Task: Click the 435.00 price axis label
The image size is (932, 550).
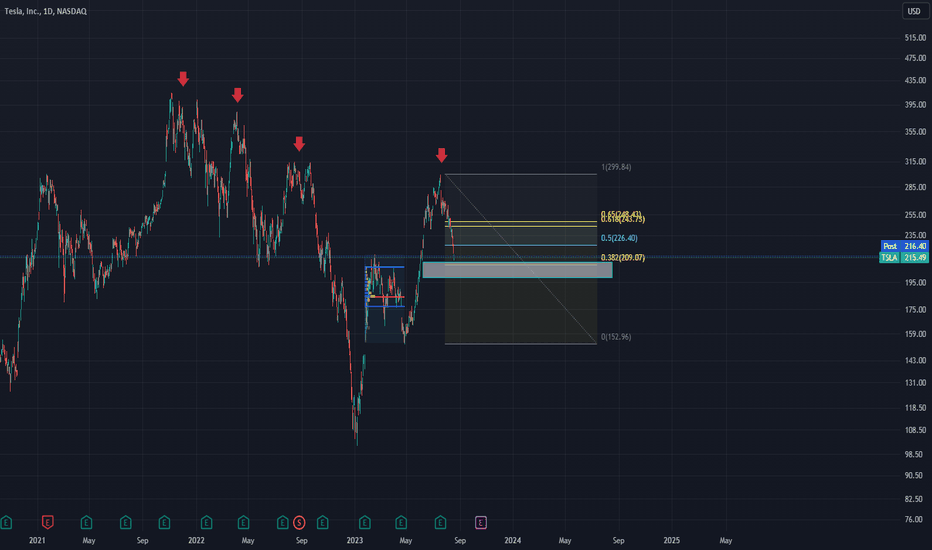Action: pos(915,80)
